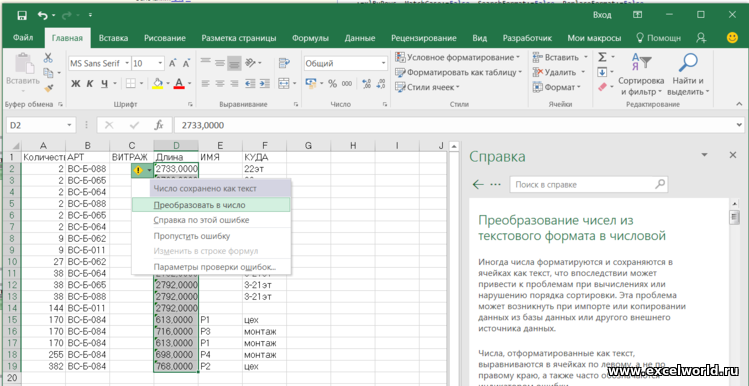749x386 pixels.
Task: Toggle bold formatting Ж
Action: (75, 84)
